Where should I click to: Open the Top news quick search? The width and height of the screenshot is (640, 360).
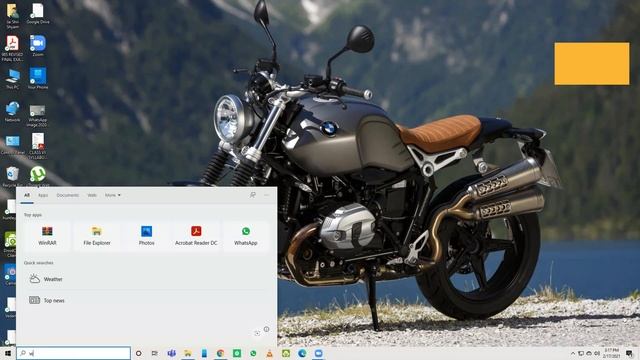(x=146, y=300)
